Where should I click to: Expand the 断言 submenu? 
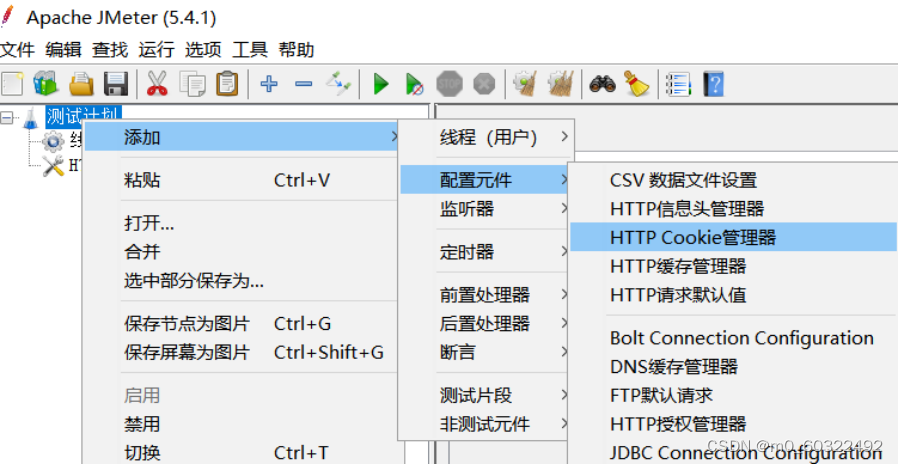(485, 352)
